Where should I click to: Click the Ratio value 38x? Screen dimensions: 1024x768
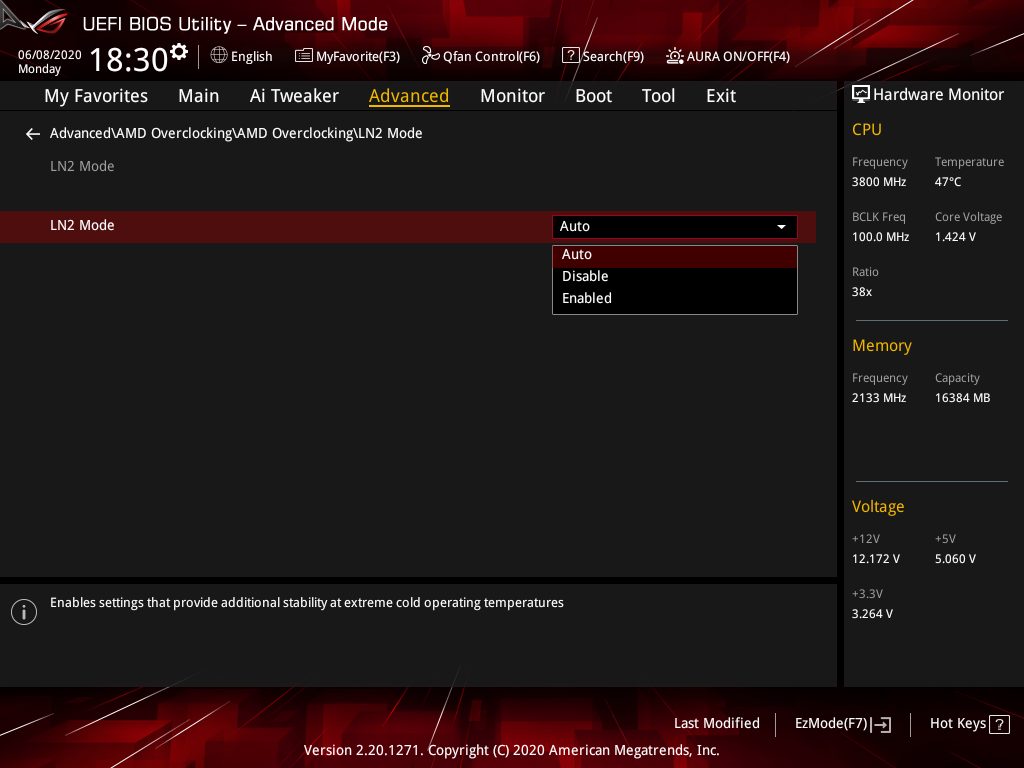point(861,292)
